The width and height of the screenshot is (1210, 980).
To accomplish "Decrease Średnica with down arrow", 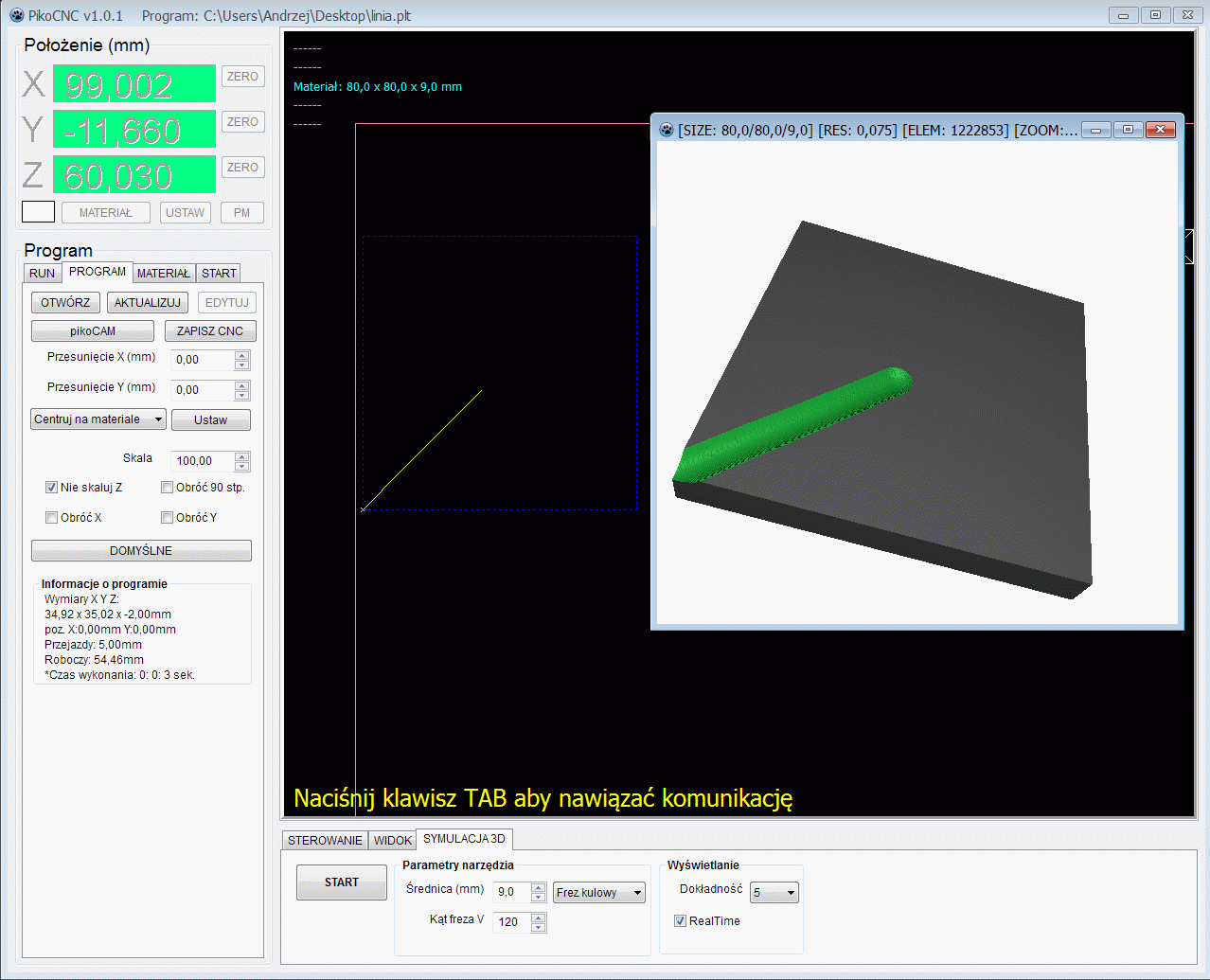I will (539, 898).
